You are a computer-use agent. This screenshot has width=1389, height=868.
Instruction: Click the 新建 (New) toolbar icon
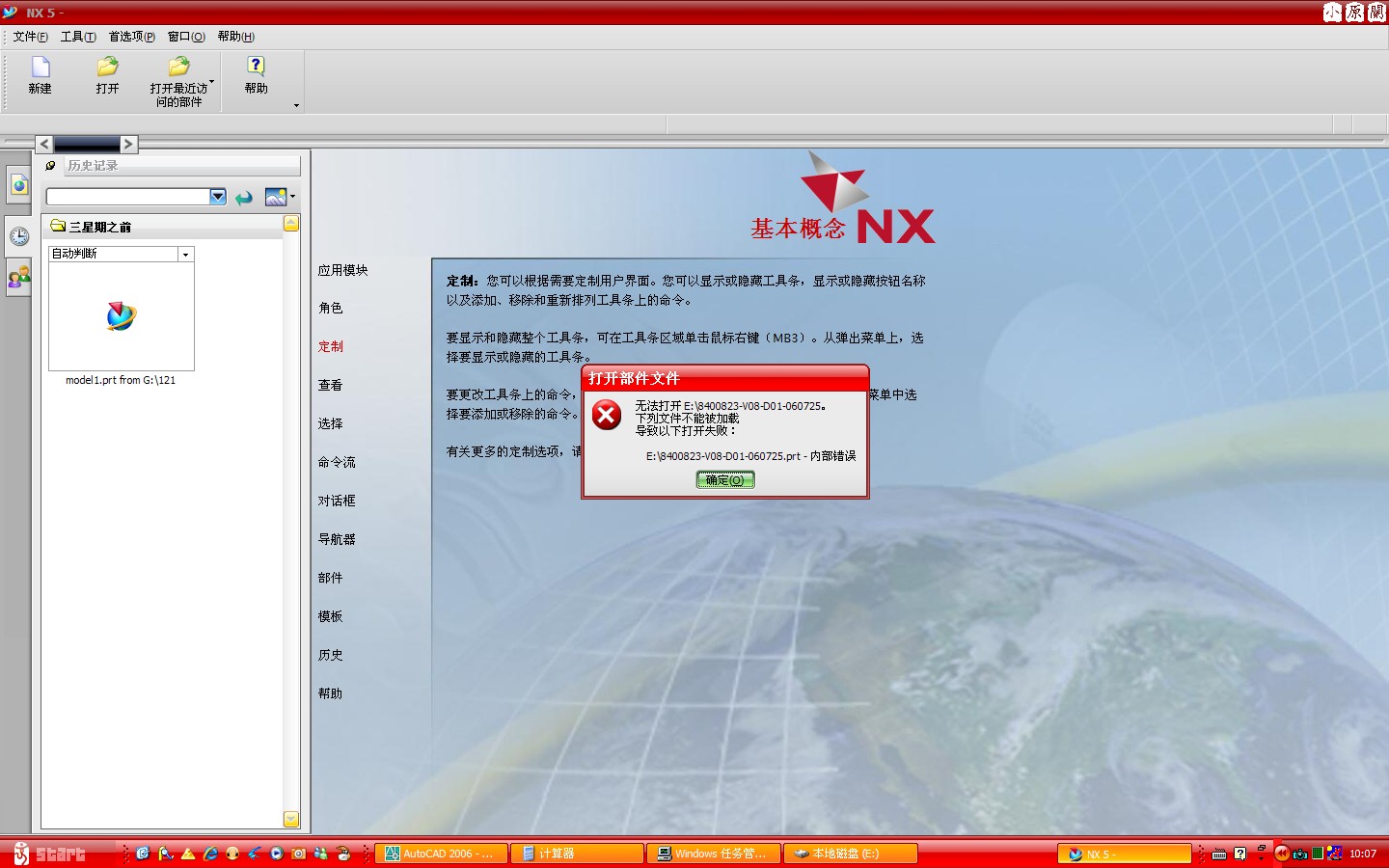coord(40,67)
